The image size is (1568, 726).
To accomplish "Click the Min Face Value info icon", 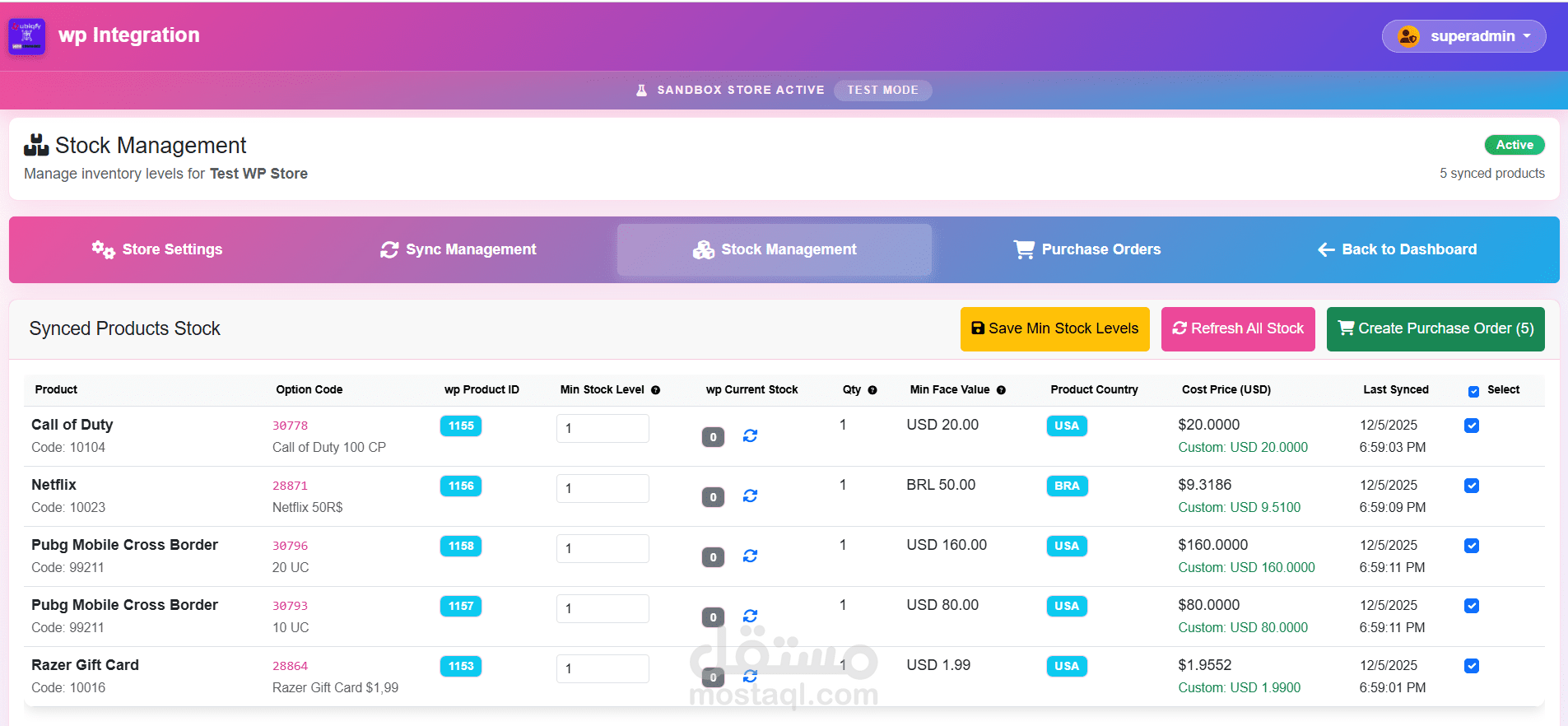I will click(1002, 390).
